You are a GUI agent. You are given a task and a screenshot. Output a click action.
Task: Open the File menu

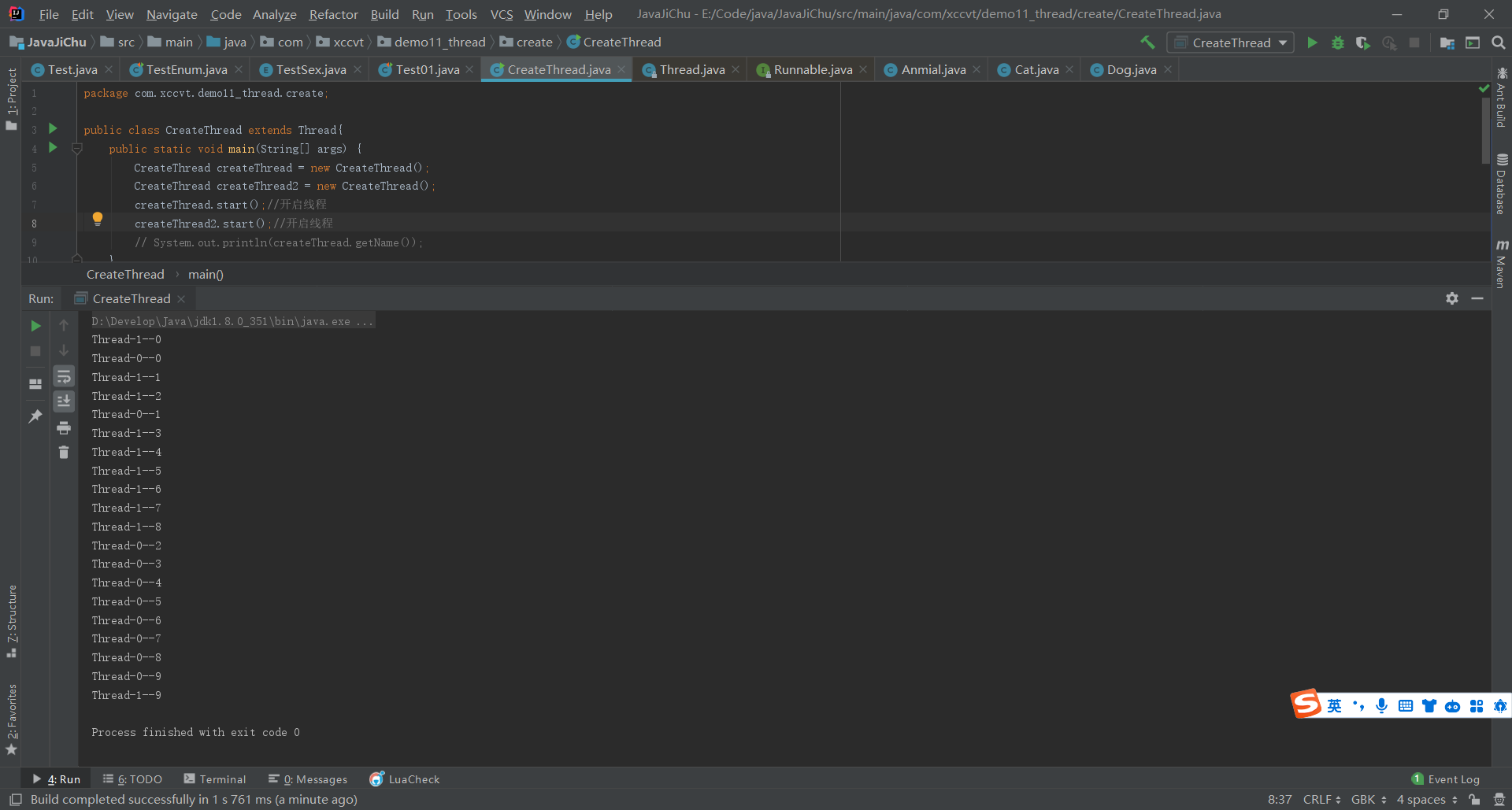(x=49, y=14)
